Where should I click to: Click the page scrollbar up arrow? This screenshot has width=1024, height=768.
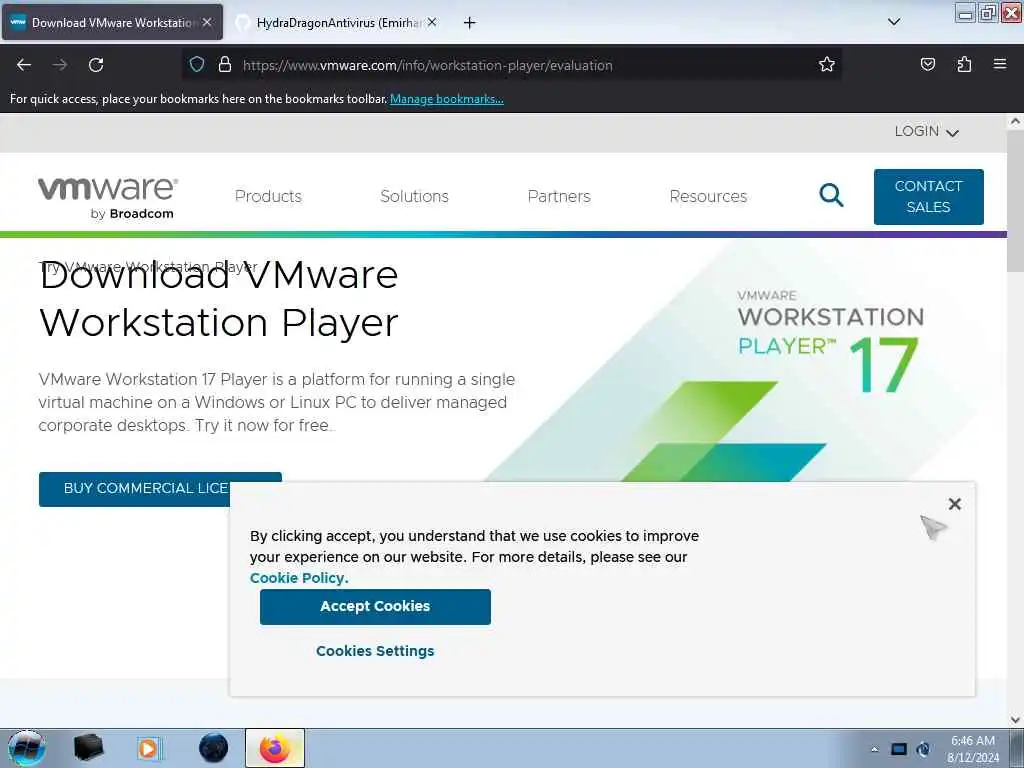[1015, 121]
